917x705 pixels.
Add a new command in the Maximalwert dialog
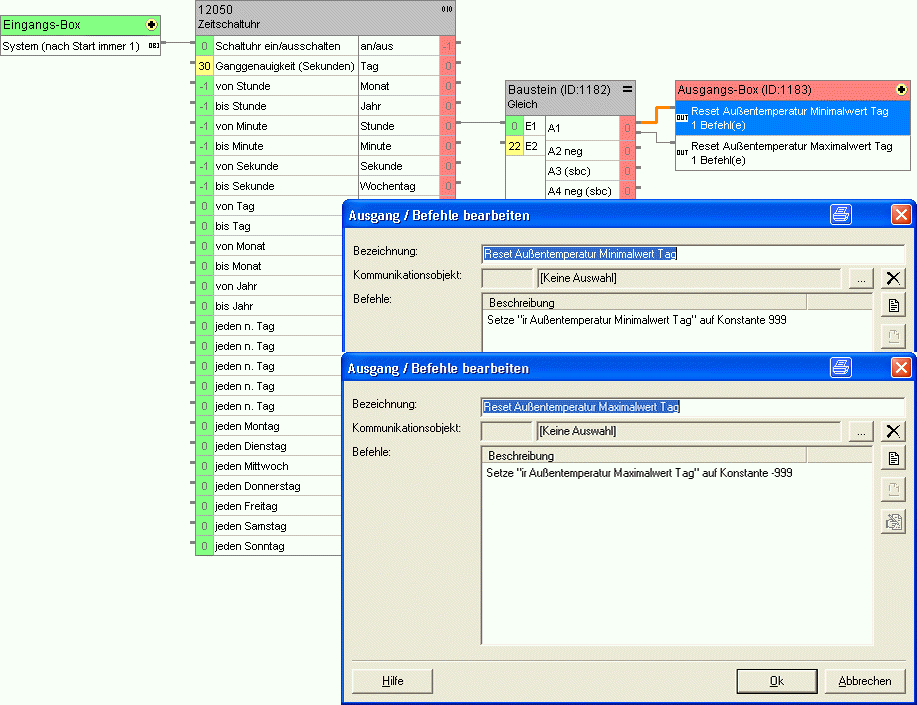(x=893, y=458)
